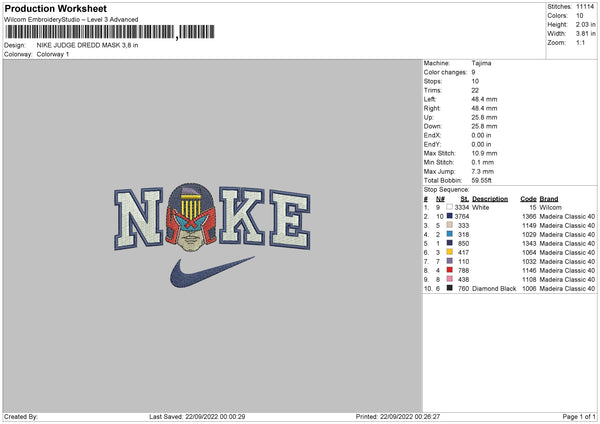Pick the beige swatch beside code 1149
The width and height of the screenshot is (600, 424).
click(x=449, y=225)
